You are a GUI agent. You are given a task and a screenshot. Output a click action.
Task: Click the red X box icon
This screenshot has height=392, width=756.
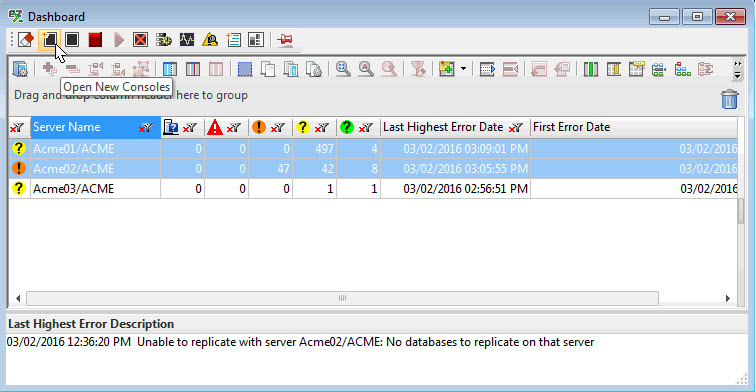click(x=140, y=40)
